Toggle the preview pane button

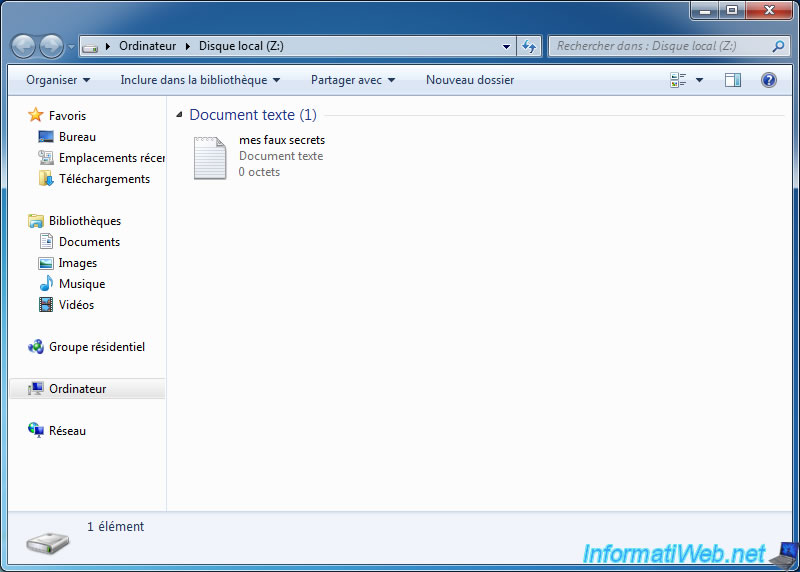tap(733, 80)
